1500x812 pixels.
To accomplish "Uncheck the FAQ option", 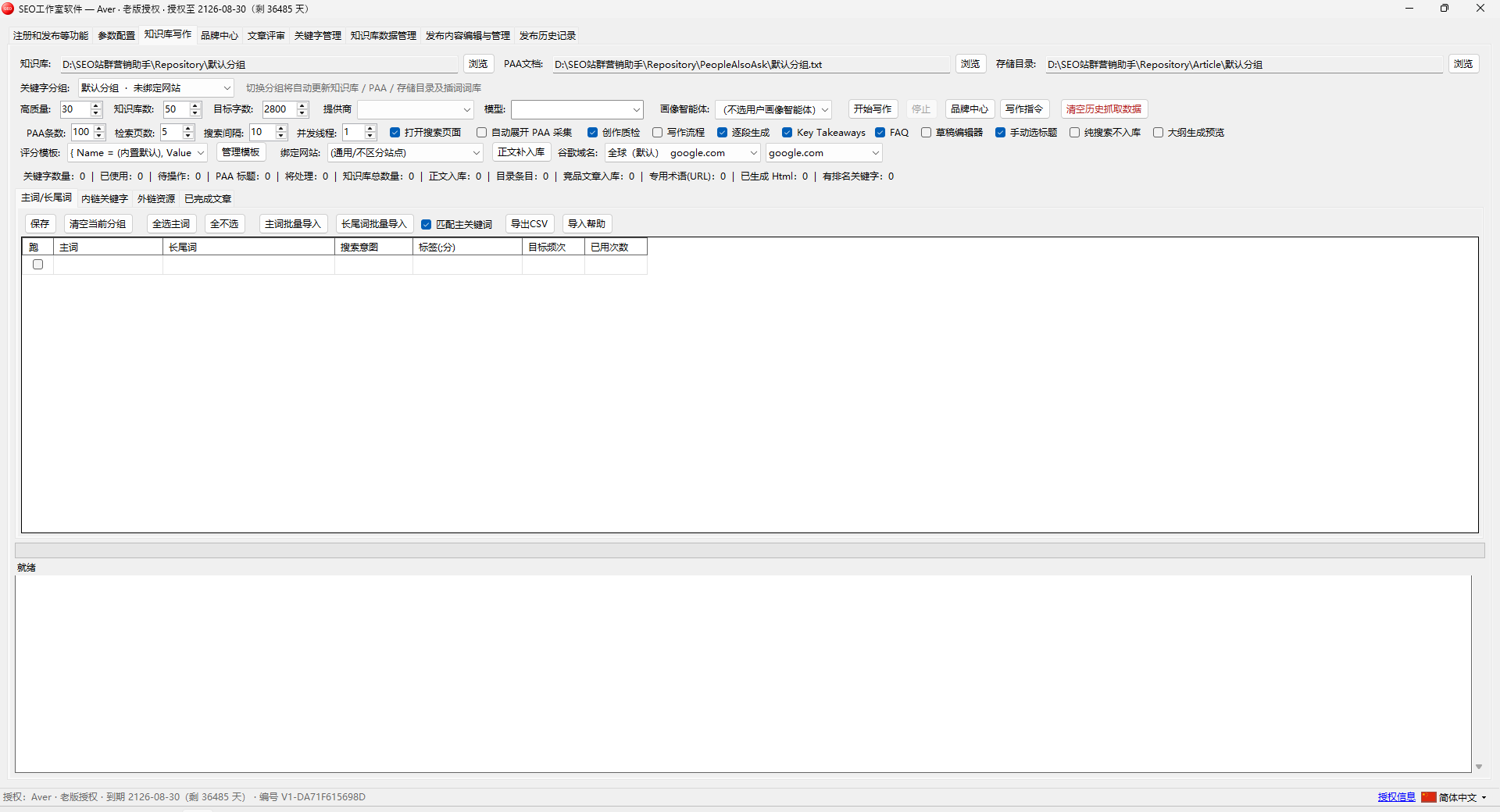I will [880, 133].
